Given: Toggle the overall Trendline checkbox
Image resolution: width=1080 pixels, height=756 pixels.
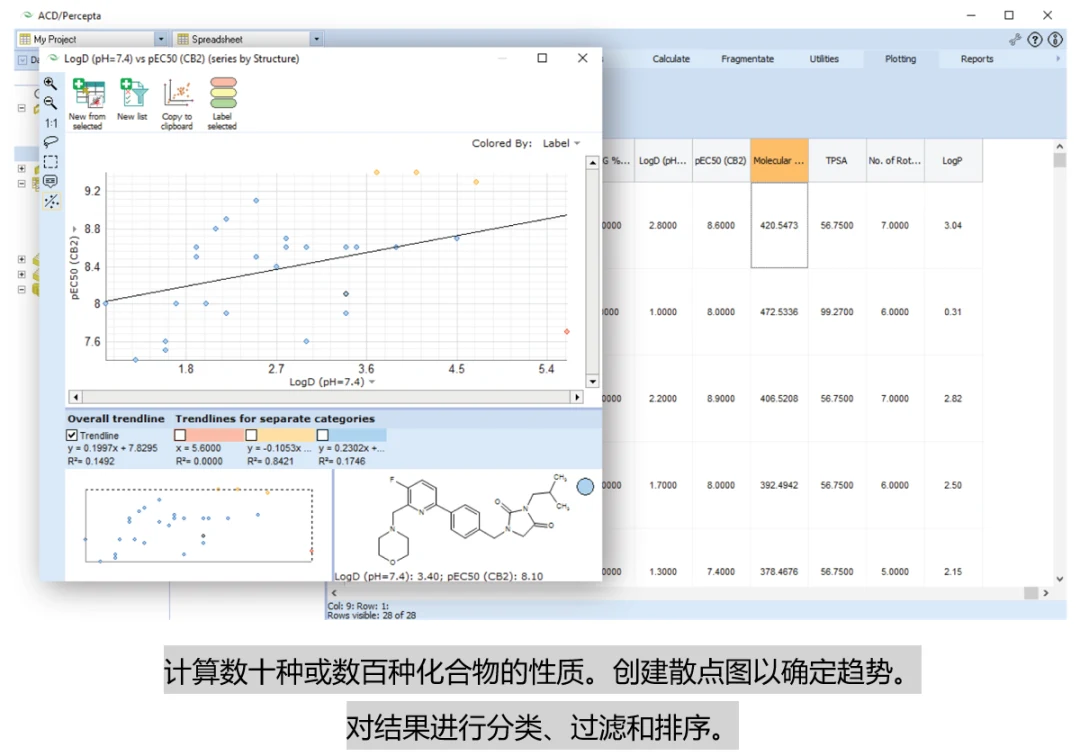Looking at the screenshot, I should [72, 435].
